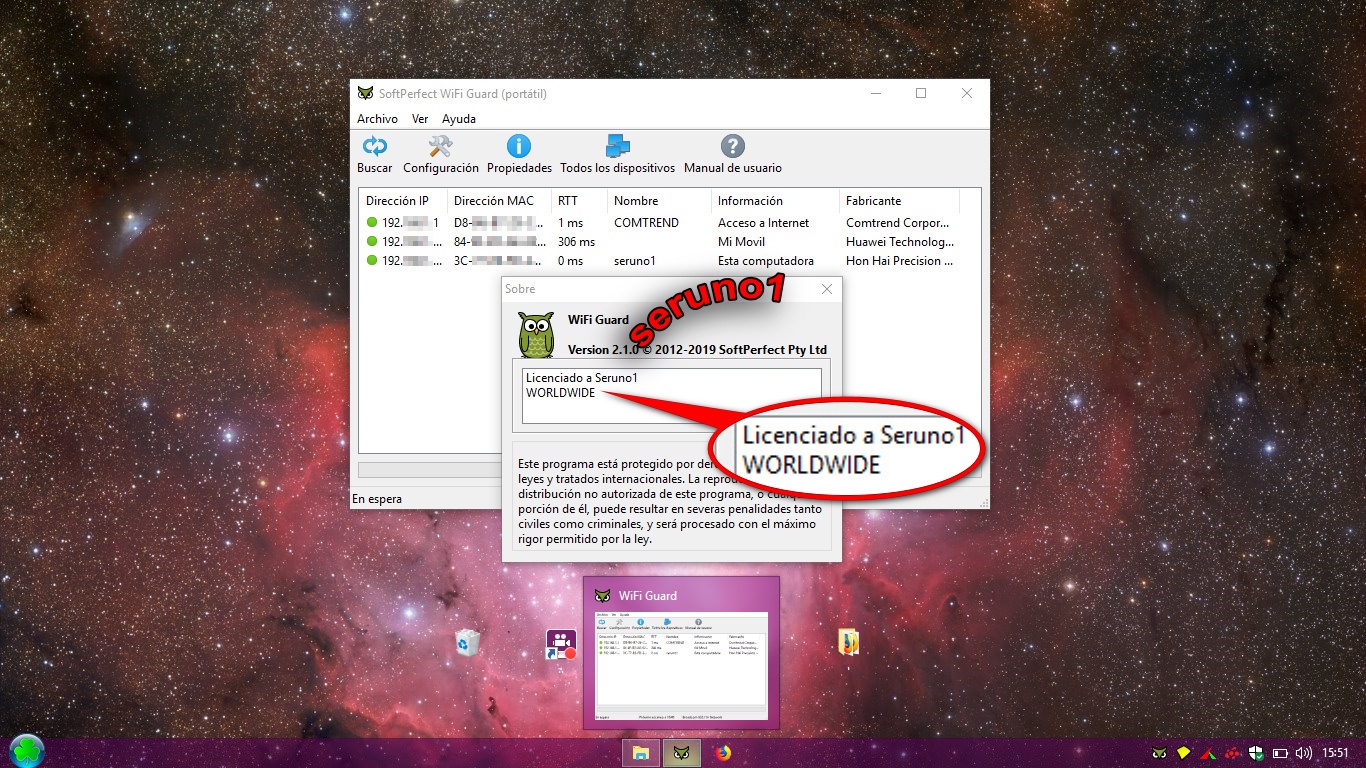
Task: Click the yellow tag tray icon
Action: pyautogui.click(x=1184, y=752)
